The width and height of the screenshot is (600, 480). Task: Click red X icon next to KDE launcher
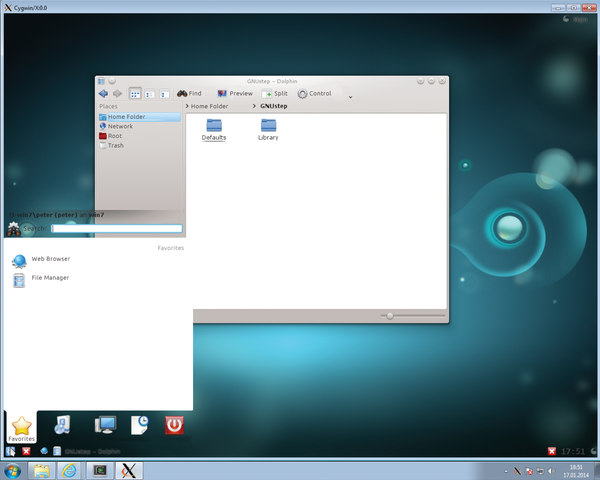(x=26, y=451)
